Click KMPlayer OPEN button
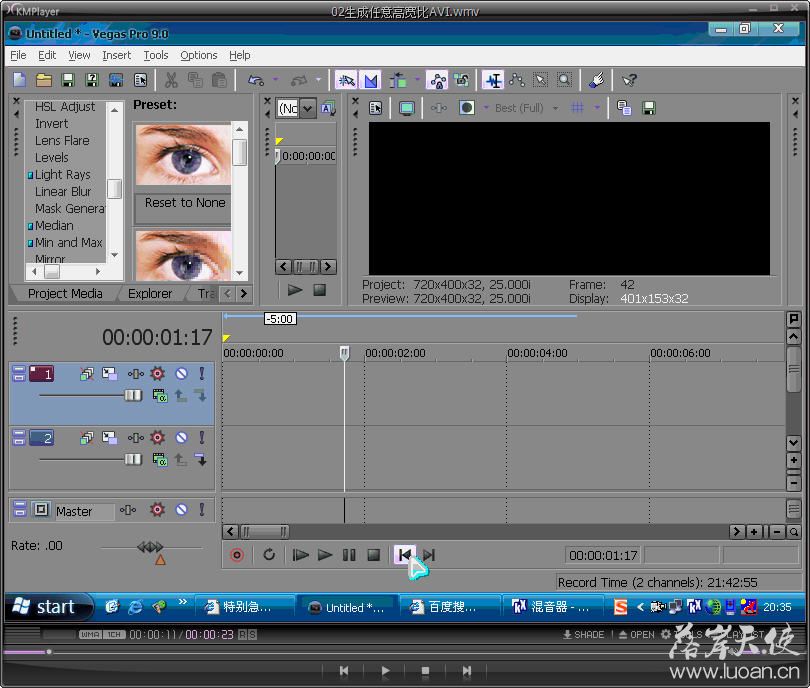This screenshot has height=688, width=810. pyautogui.click(x=637, y=635)
